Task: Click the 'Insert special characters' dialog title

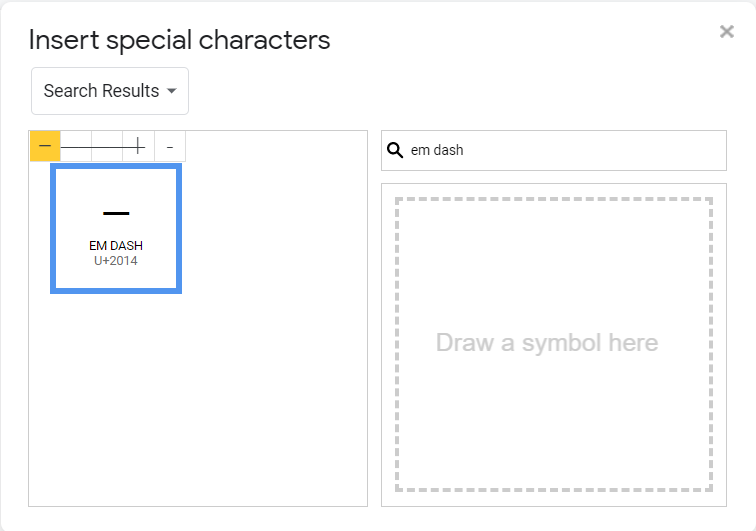Action: [179, 40]
